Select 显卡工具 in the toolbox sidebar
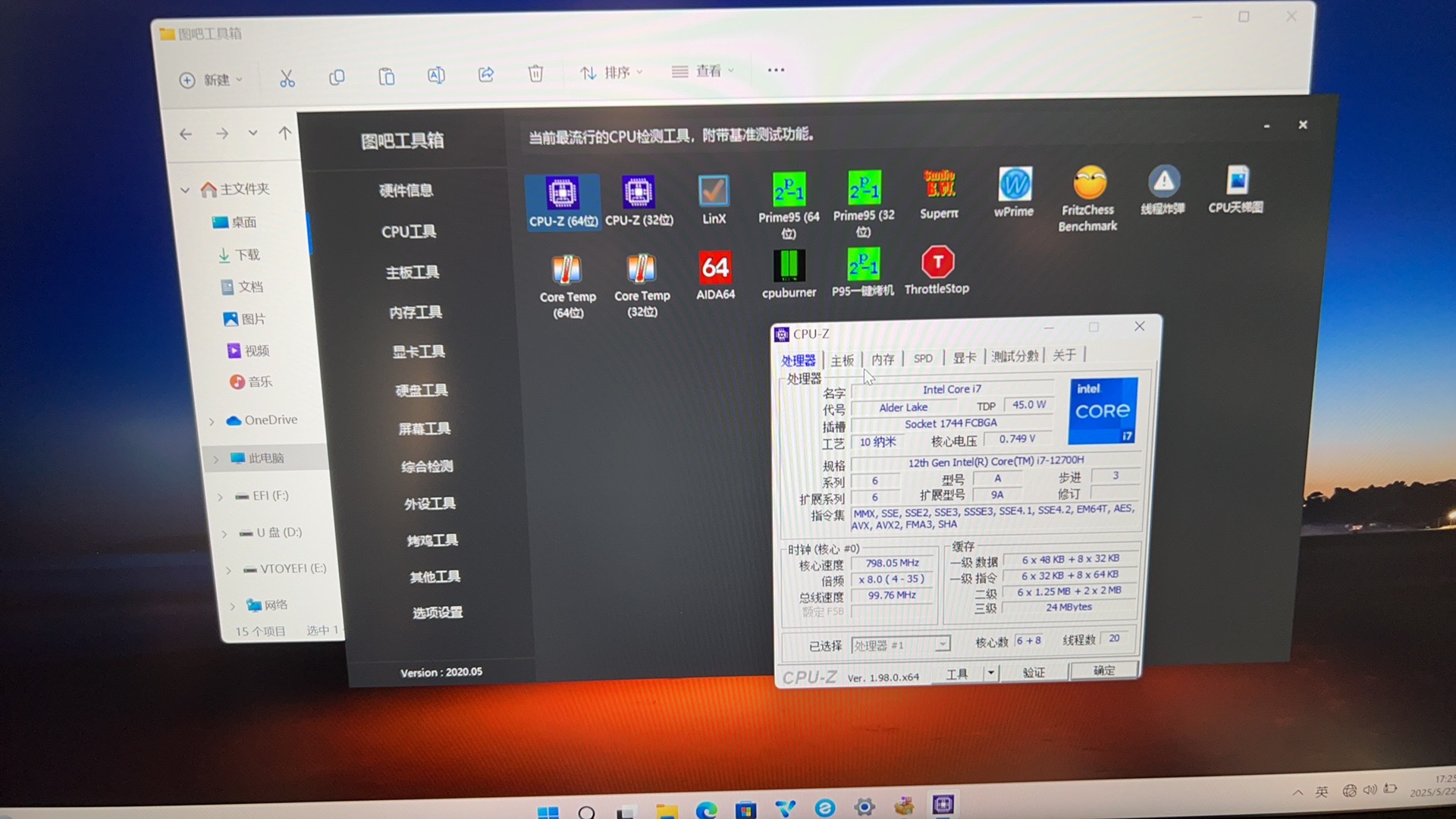Screen dimensions: 1456x819 pos(418,352)
